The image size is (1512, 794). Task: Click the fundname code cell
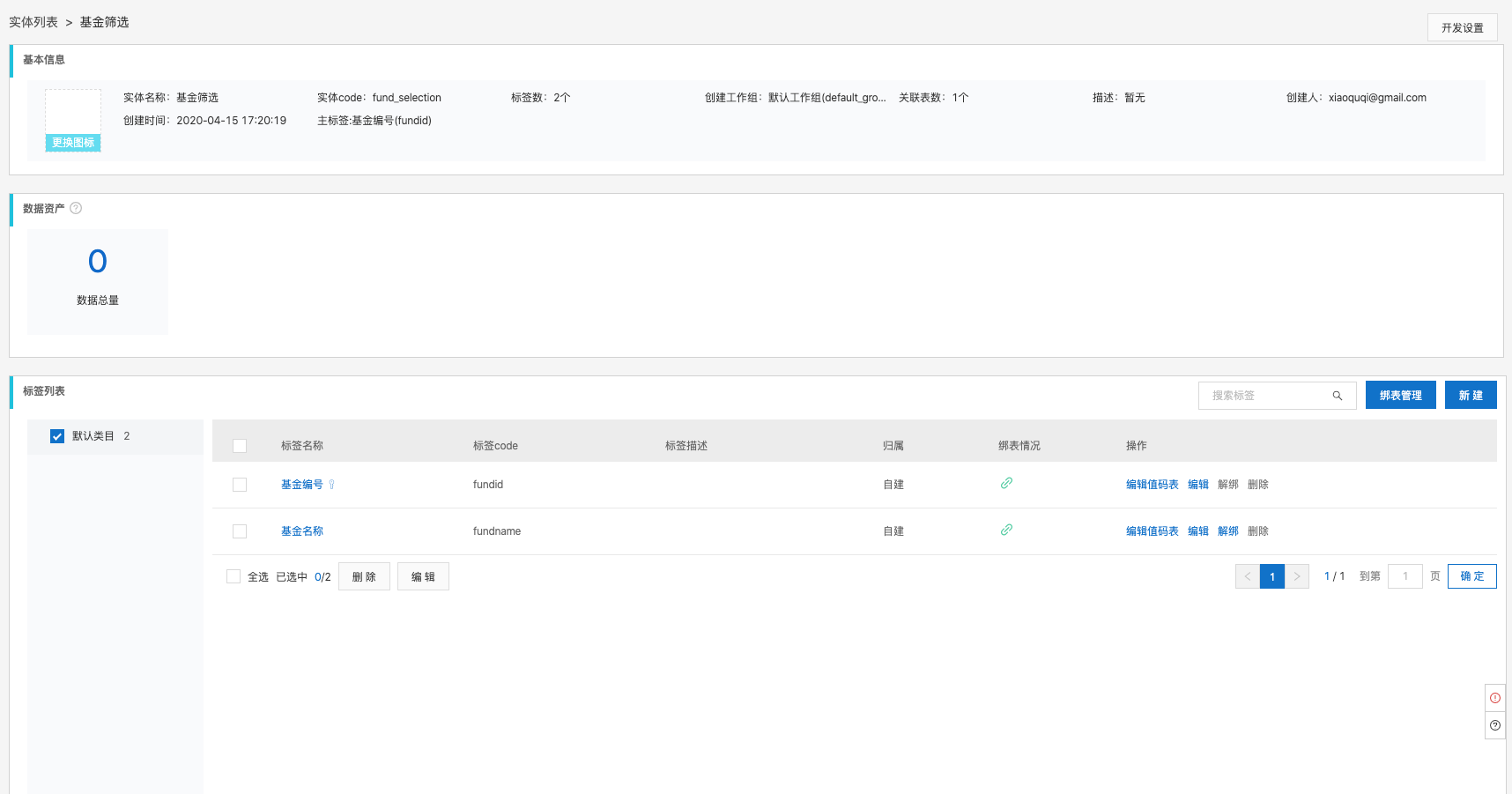point(497,531)
